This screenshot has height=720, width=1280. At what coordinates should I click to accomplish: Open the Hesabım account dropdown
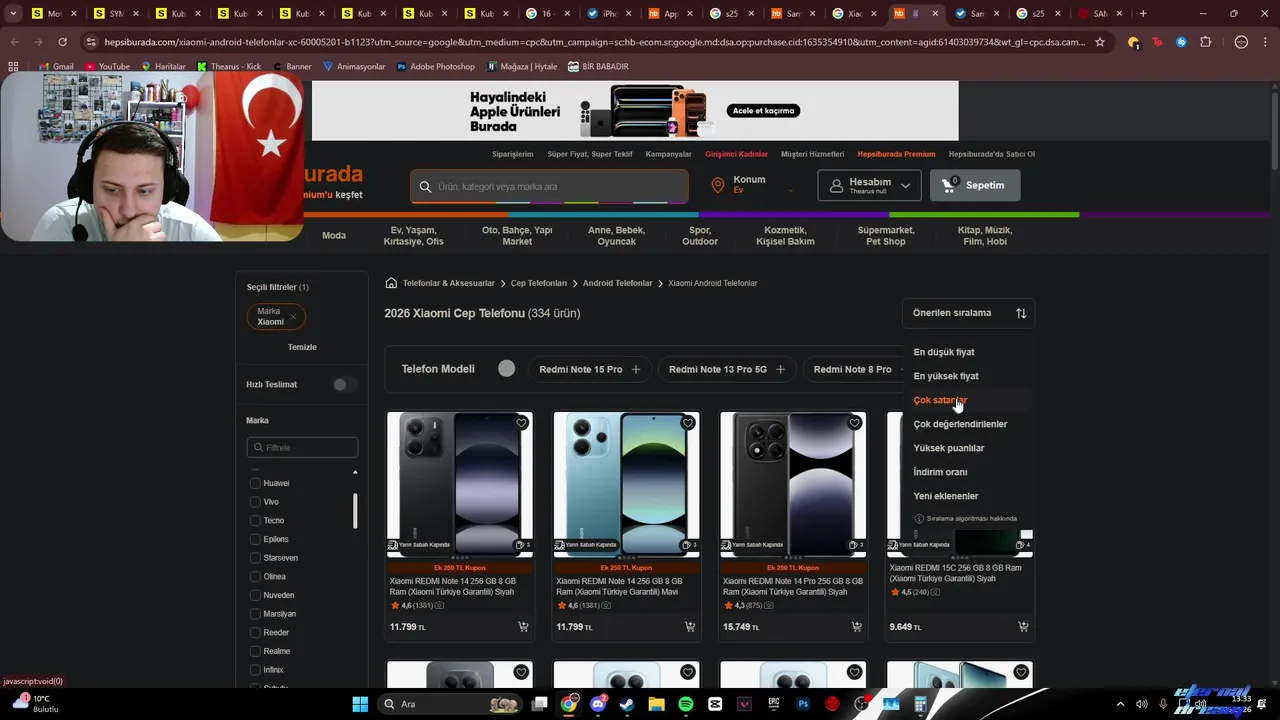tap(869, 185)
